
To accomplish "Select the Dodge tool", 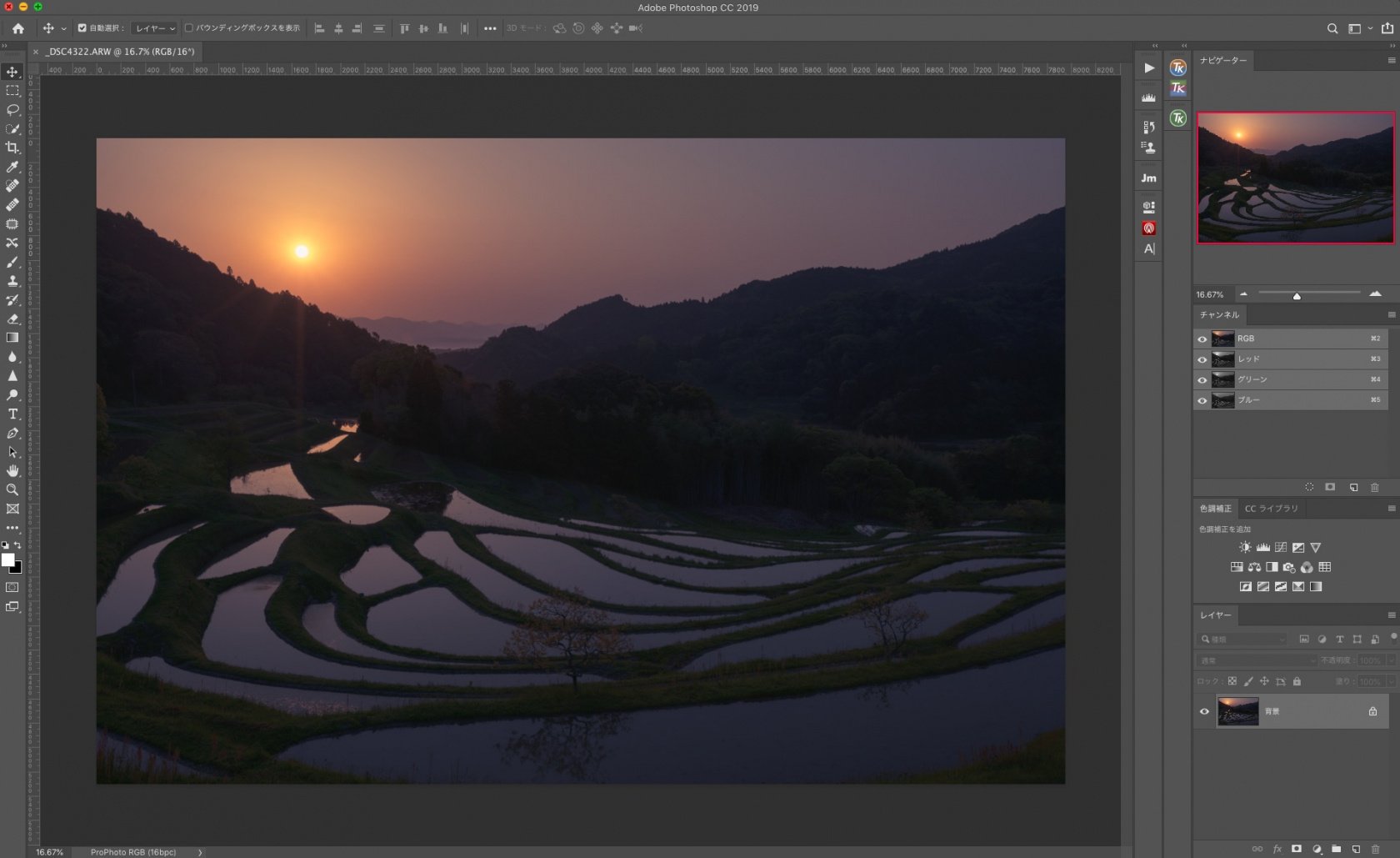I will coord(12,395).
